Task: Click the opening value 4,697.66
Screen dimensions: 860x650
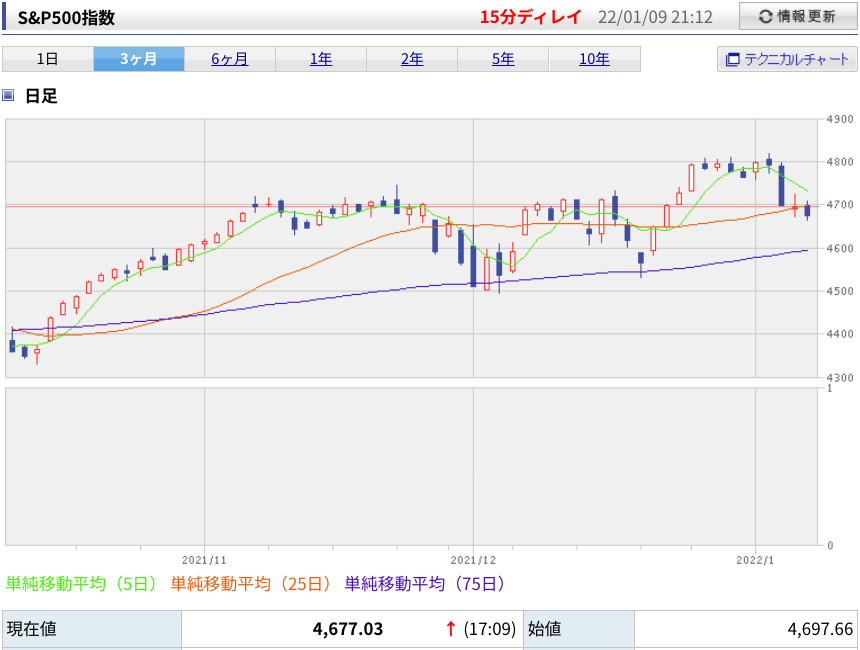Action: [x=820, y=629]
